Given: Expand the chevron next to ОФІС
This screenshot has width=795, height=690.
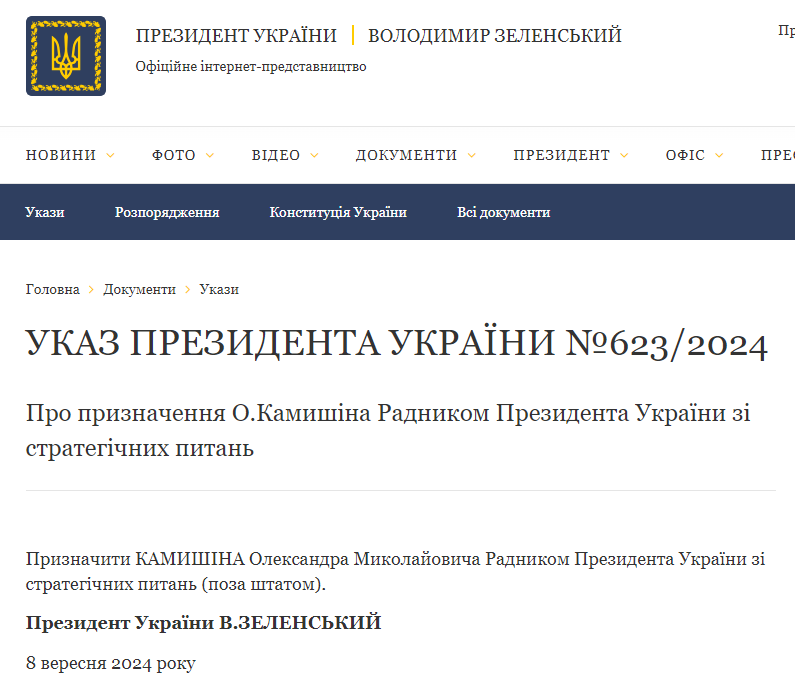Looking at the screenshot, I should coord(719,156).
